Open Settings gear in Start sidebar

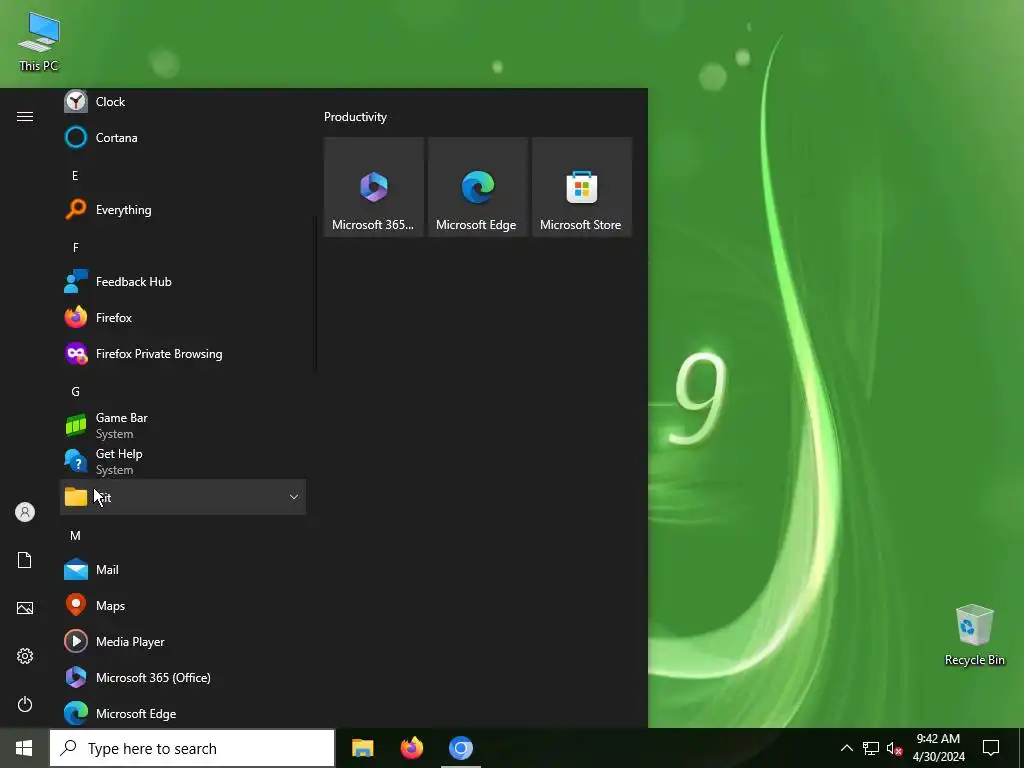(x=25, y=656)
